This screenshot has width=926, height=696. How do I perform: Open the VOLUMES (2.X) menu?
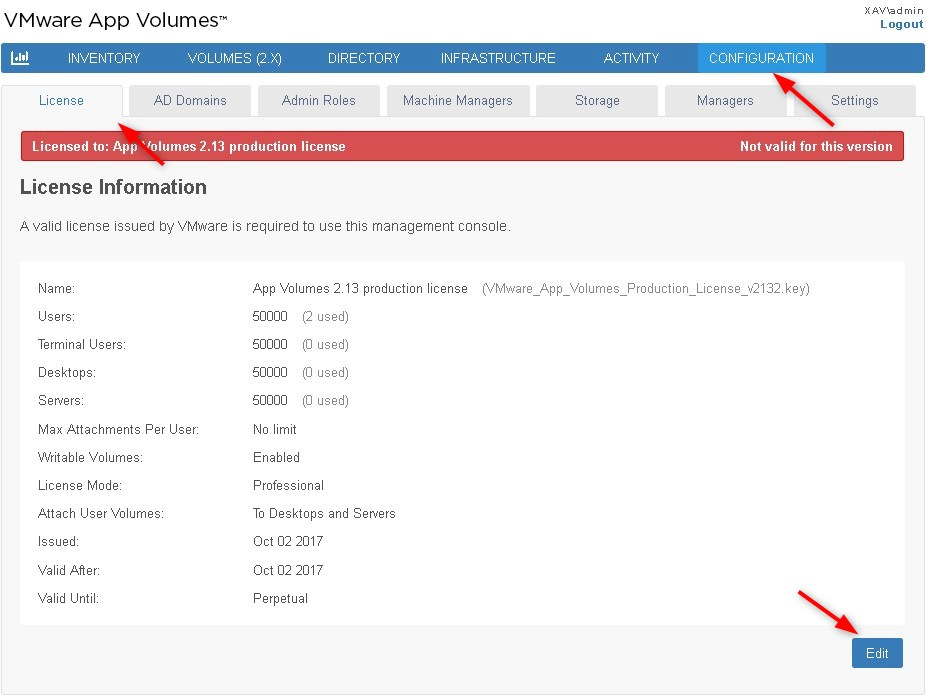pyautogui.click(x=234, y=58)
